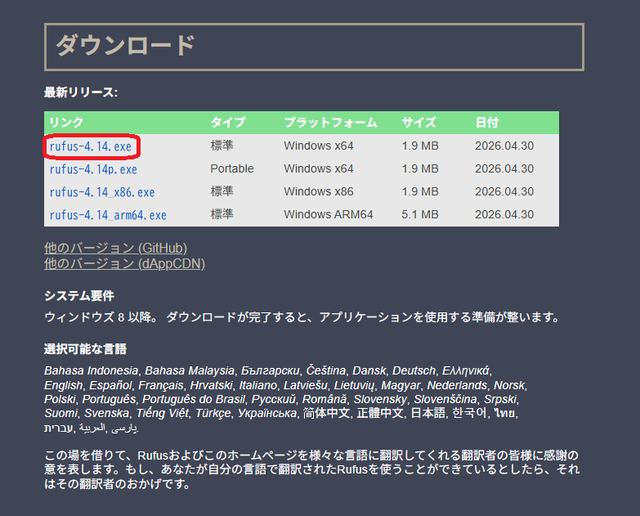Click the プラットフォーム column header

[331, 122]
